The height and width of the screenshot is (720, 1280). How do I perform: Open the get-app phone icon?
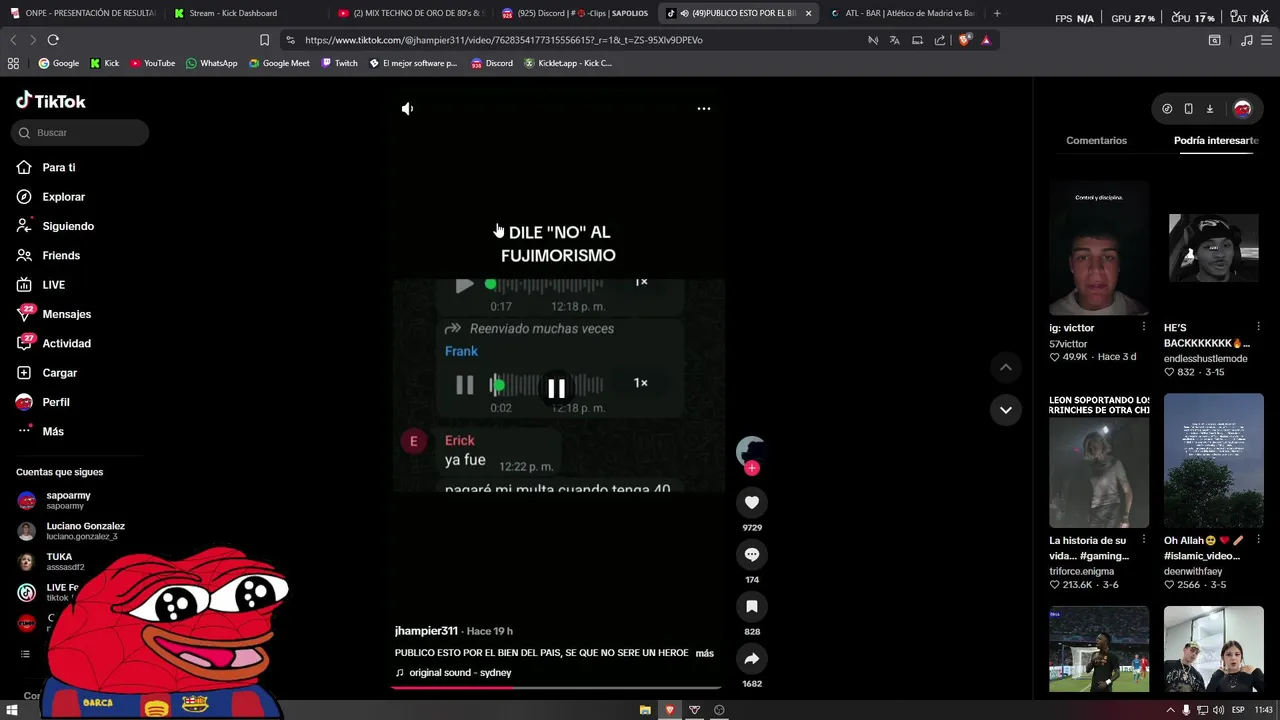point(1188,109)
